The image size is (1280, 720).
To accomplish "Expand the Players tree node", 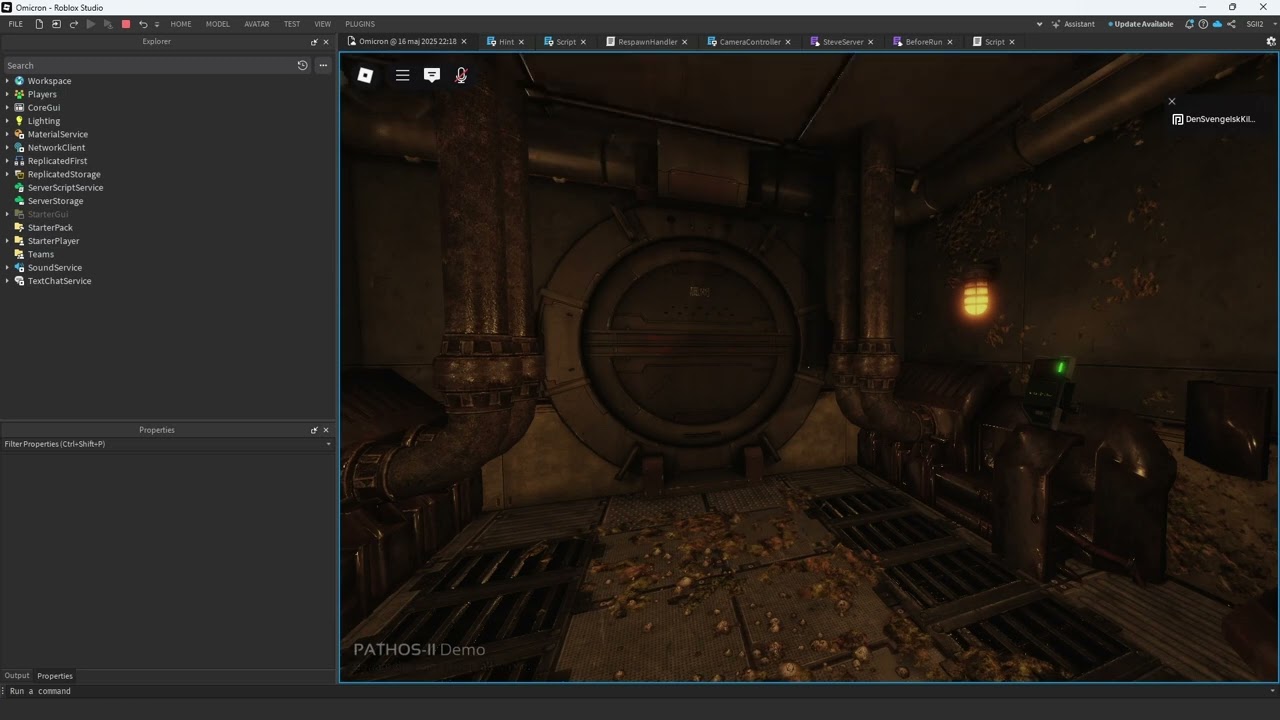I will [7, 94].
